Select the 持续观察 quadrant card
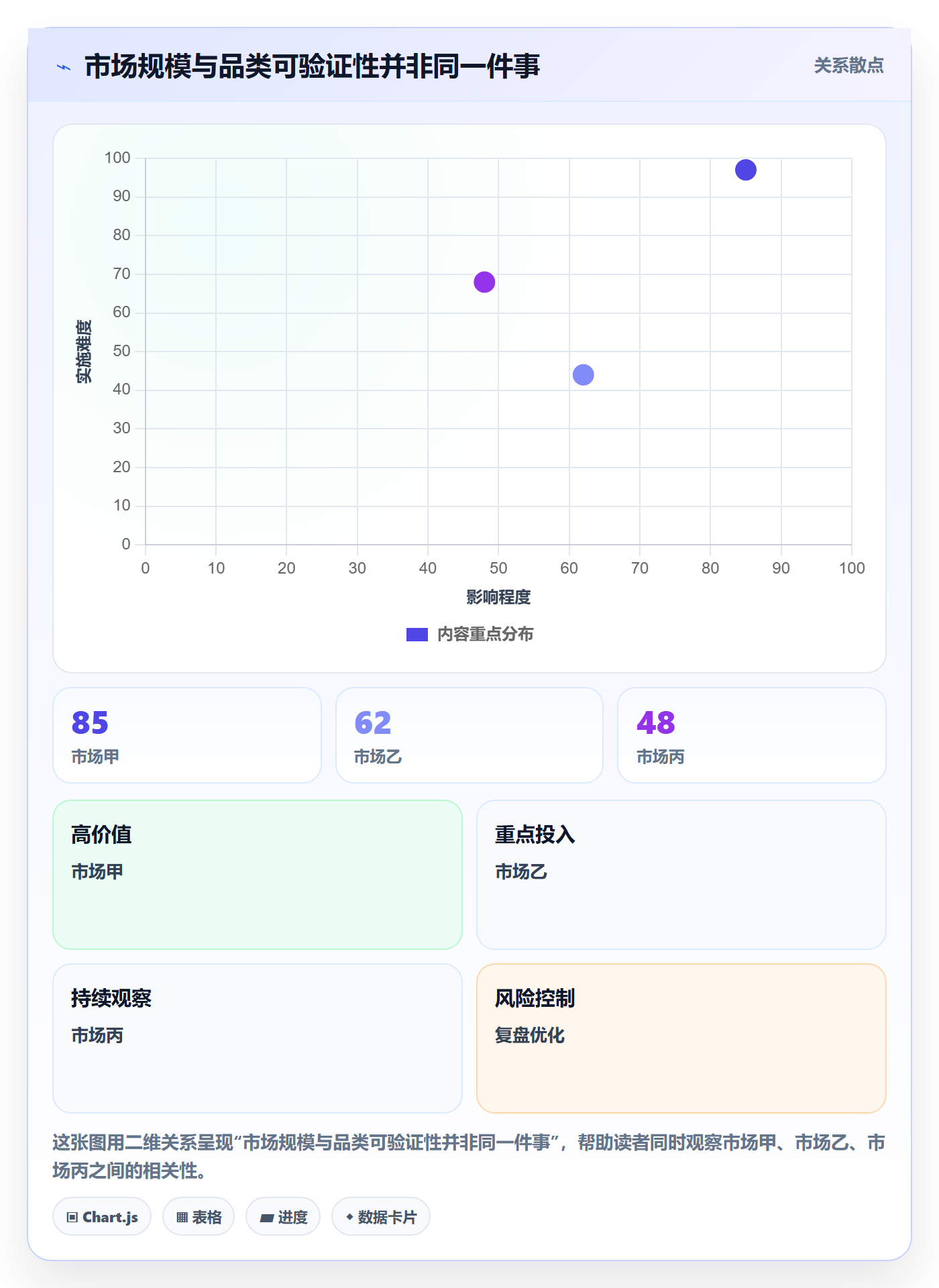This screenshot has height=1288, width=939. pyautogui.click(x=258, y=1038)
